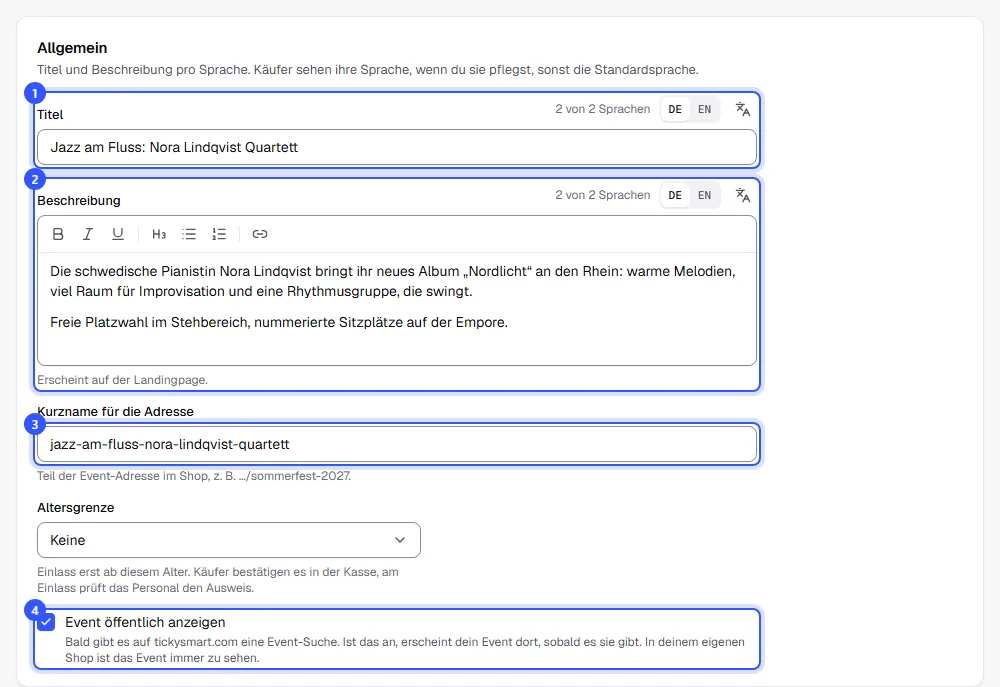Click the 'Erscheint auf der Landingpage.' hint
The height and width of the screenshot is (687, 1000).
click(x=122, y=380)
